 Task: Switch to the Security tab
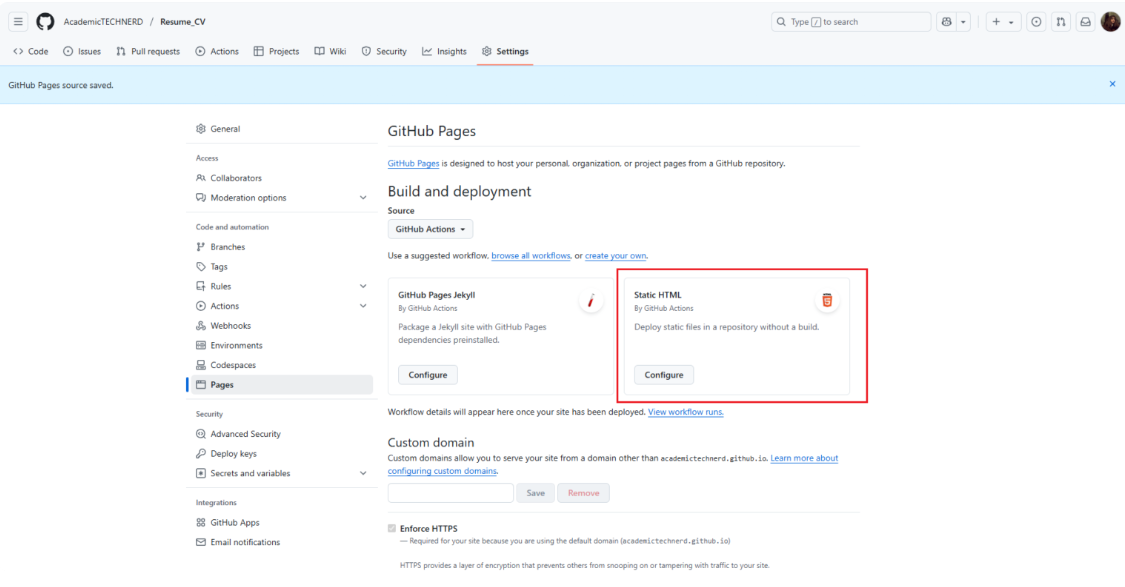coord(385,52)
